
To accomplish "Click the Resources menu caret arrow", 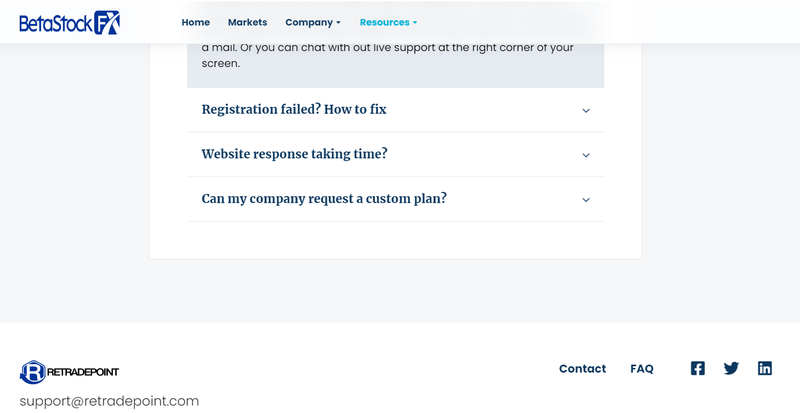I will (415, 22).
